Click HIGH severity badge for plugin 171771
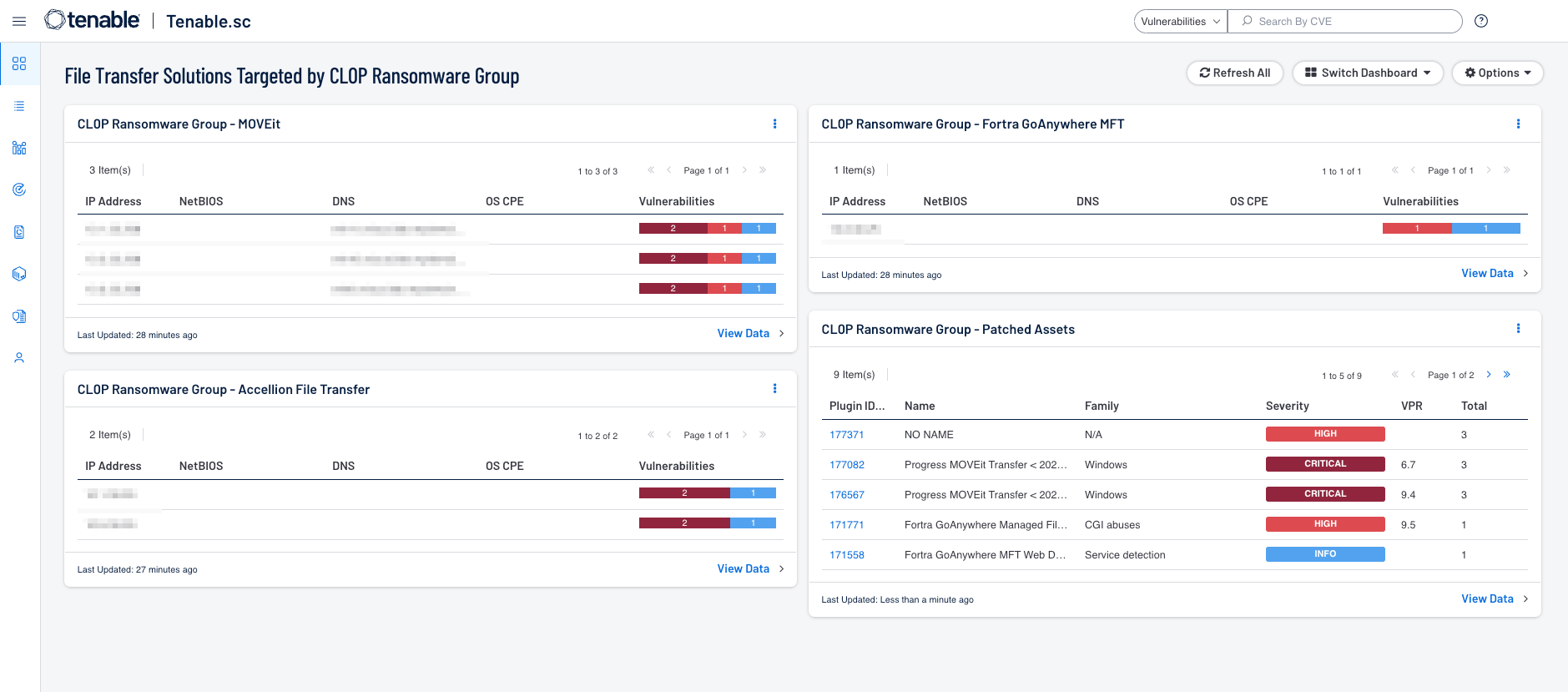 click(x=1325, y=524)
